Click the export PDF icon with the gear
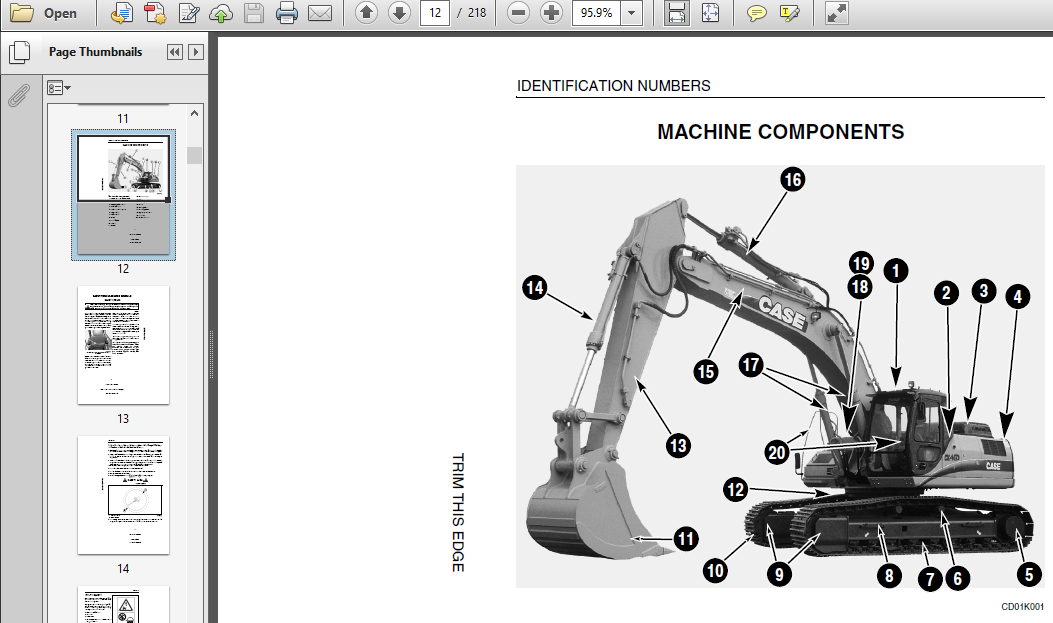The height and width of the screenshot is (623, 1053). click(x=155, y=13)
